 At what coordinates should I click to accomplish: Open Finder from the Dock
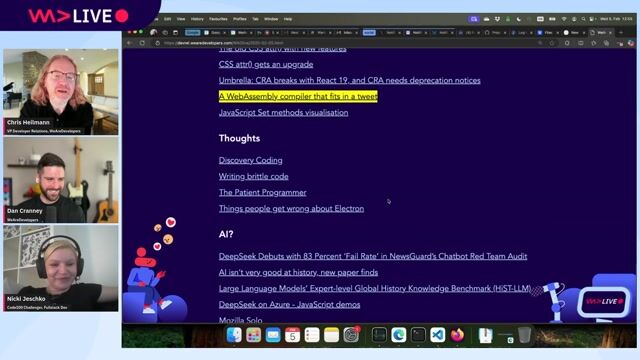[234, 335]
